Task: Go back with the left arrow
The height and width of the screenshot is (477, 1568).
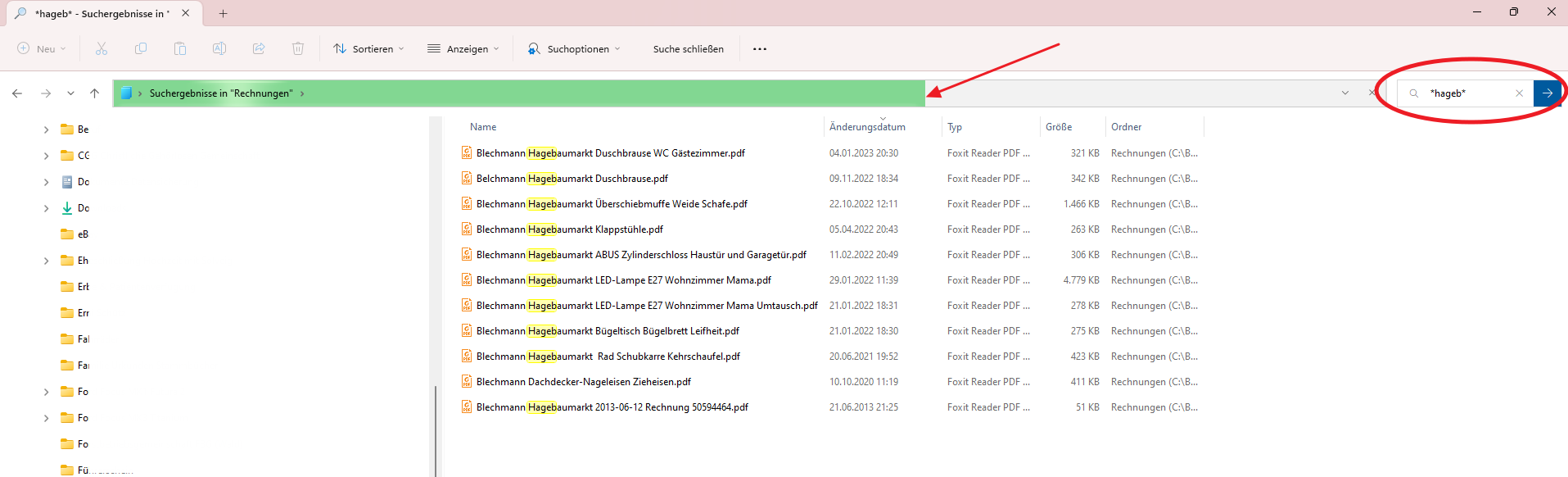Action: click(x=17, y=93)
